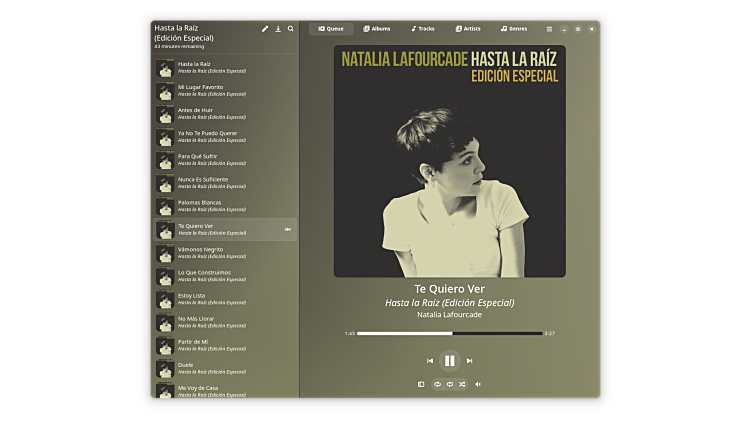The image size is (752, 423).
Task: Click the now-playing indicator on Te Quiero Ver
Action: [288, 229]
